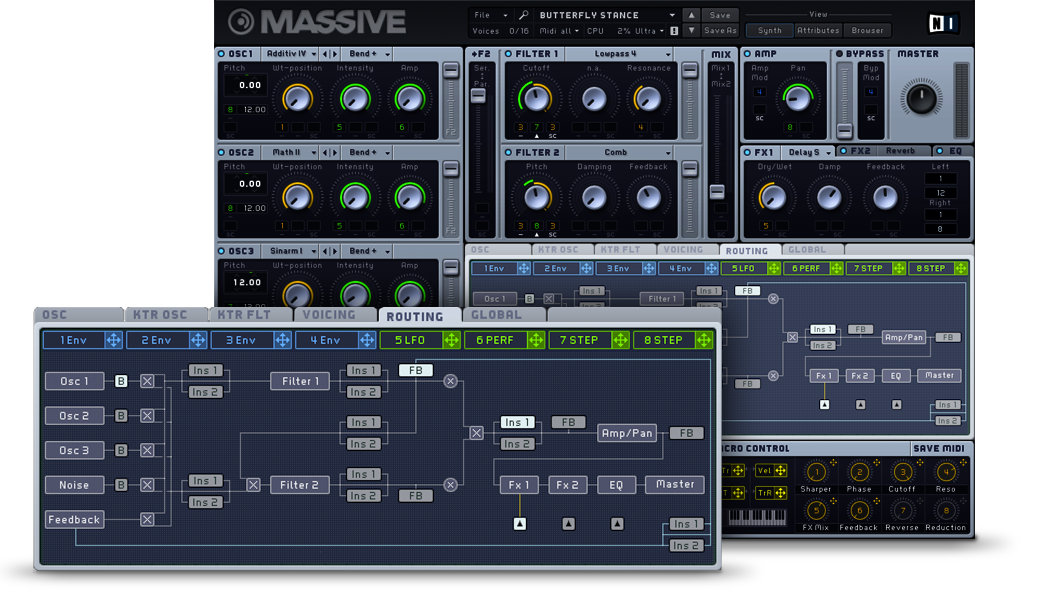Click the X box on Feedback routing row
This screenshot has height=600, width=1040.
click(147, 519)
